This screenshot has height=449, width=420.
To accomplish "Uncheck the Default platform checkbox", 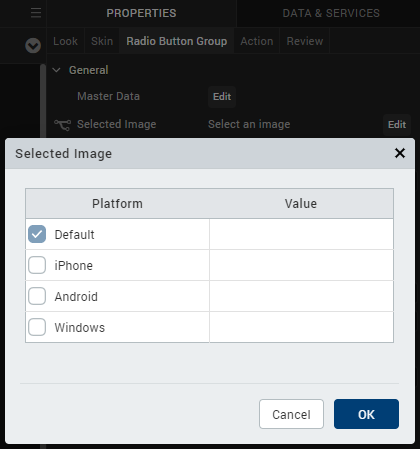I will 37,234.
